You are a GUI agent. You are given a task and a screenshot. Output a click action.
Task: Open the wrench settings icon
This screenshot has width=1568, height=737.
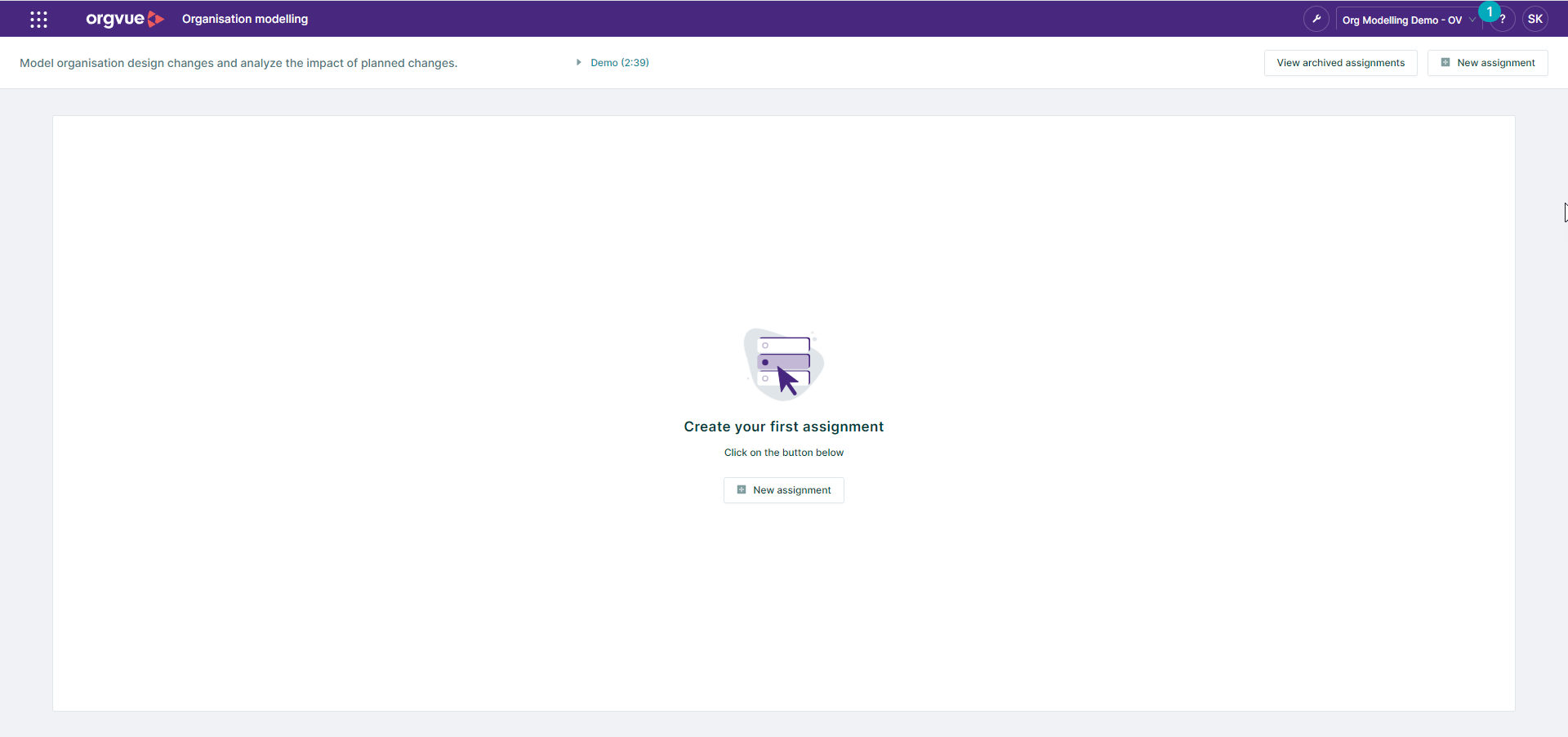click(1316, 19)
